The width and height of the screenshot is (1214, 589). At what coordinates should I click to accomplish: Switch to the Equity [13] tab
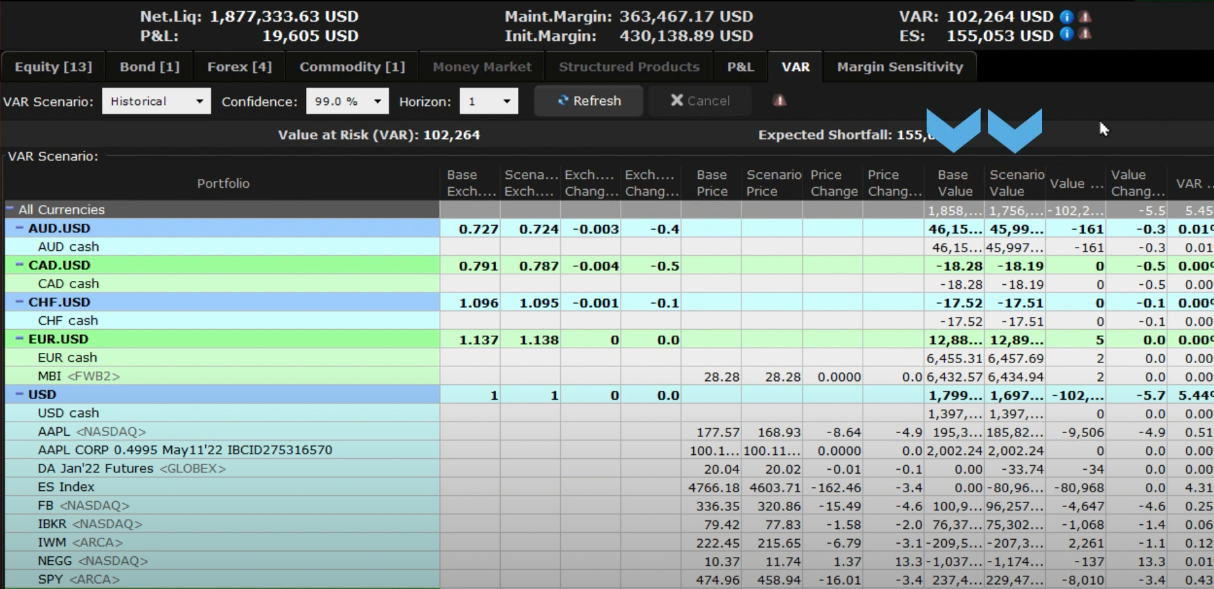[x=53, y=67]
